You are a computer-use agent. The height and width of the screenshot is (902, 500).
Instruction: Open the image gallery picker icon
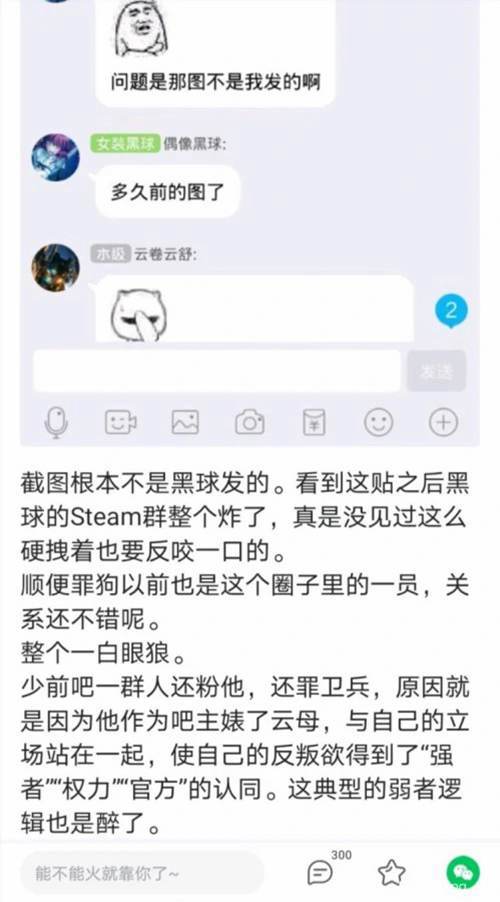pyautogui.click(x=185, y=423)
